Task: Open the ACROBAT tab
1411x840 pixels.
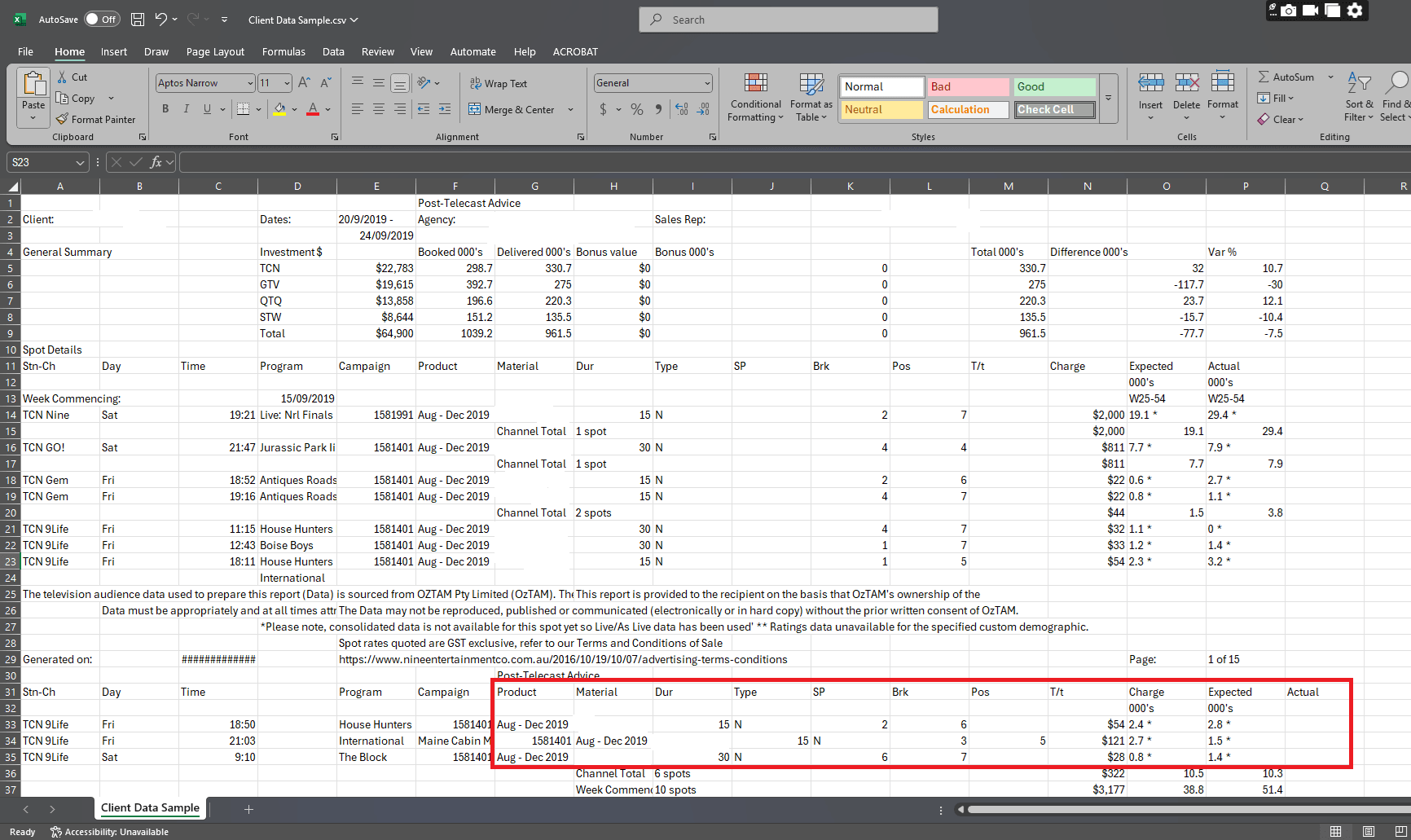Action: click(575, 51)
